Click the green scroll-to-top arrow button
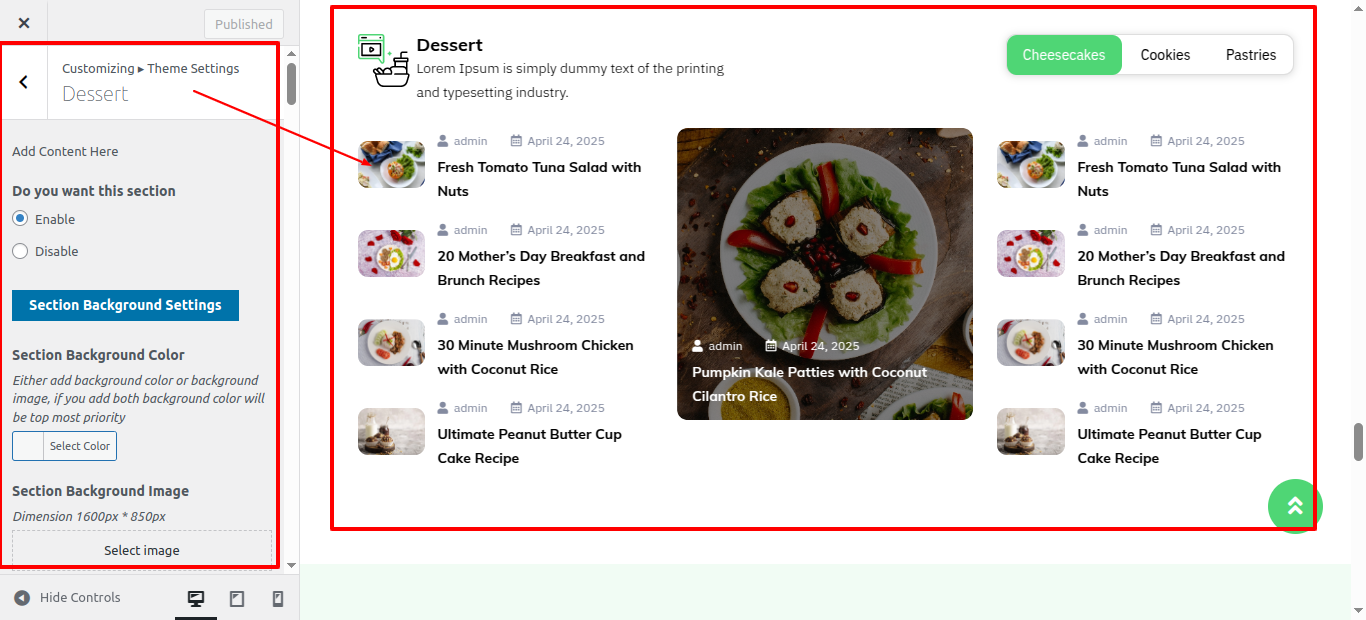The image size is (1366, 620). coord(1295,506)
